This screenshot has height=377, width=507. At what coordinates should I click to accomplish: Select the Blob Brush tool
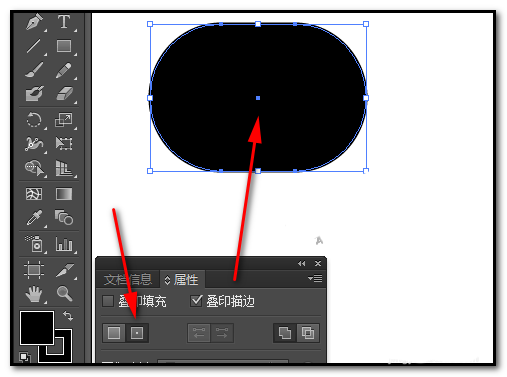click(34, 94)
